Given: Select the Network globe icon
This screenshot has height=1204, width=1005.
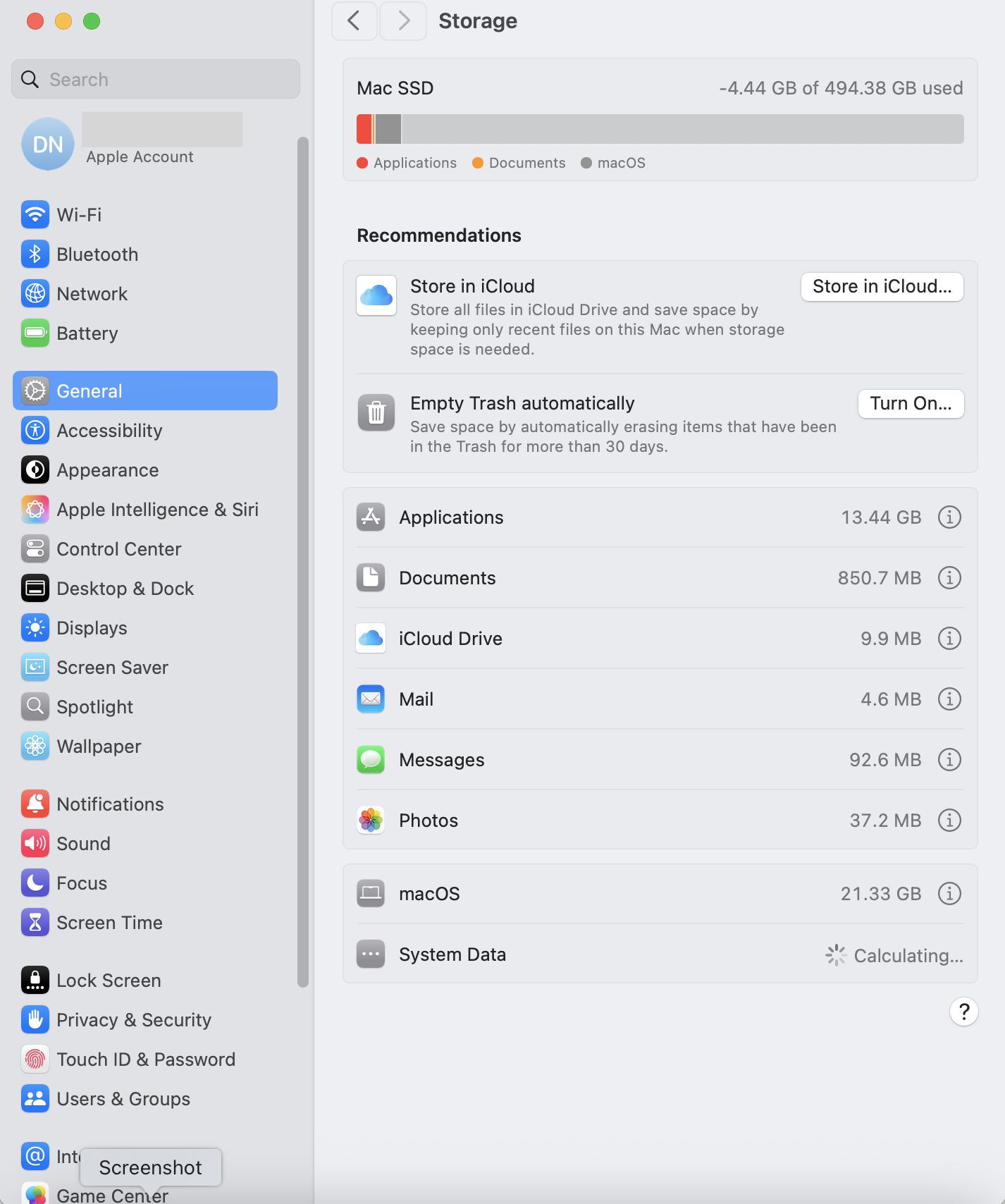Looking at the screenshot, I should point(35,293).
